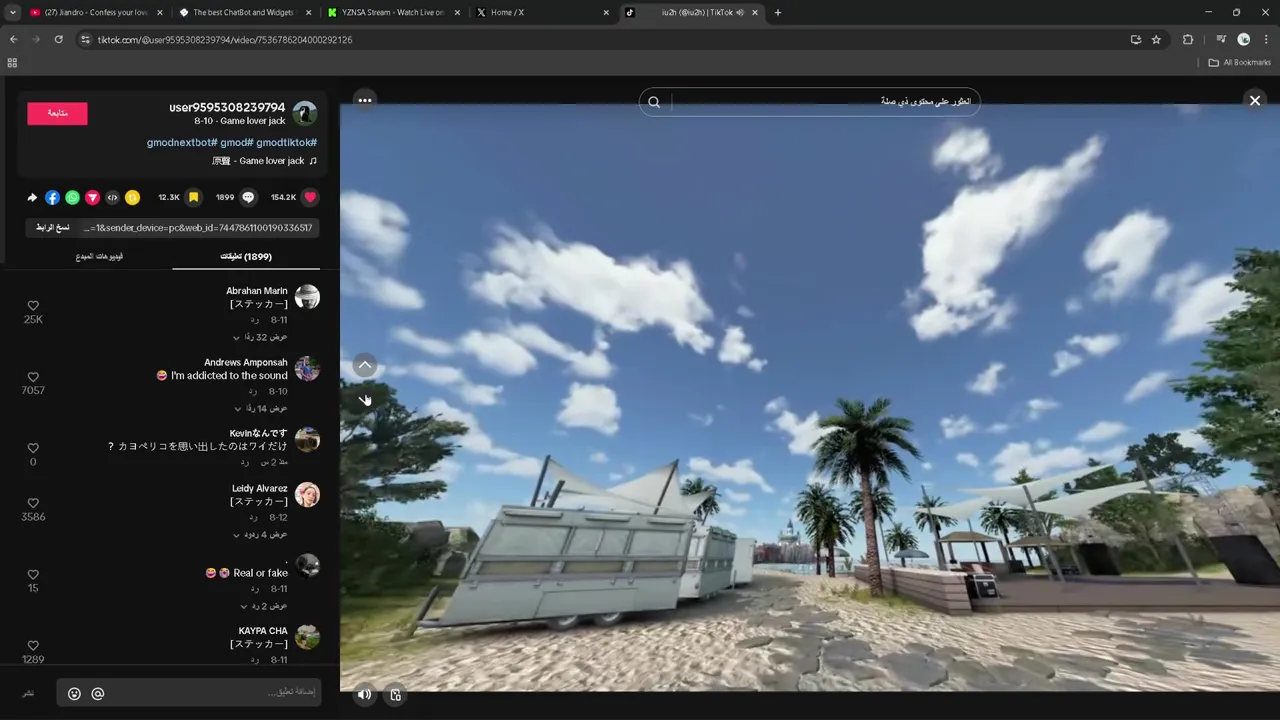The height and width of the screenshot is (720, 1280).
Task: Like the video with the heart icon
Action: tap(311, 198)
